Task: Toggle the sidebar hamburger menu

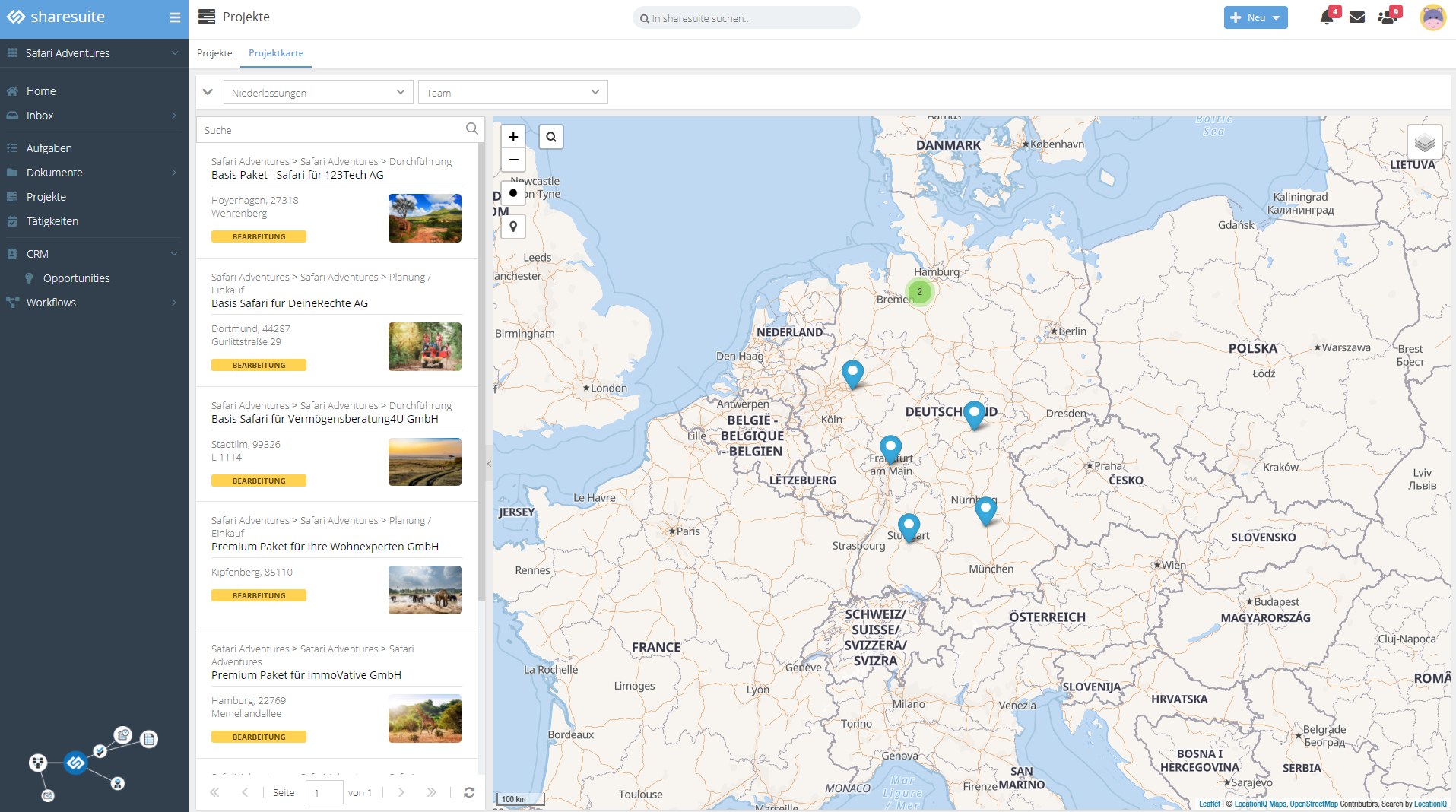Action: [x=174, y=17]
